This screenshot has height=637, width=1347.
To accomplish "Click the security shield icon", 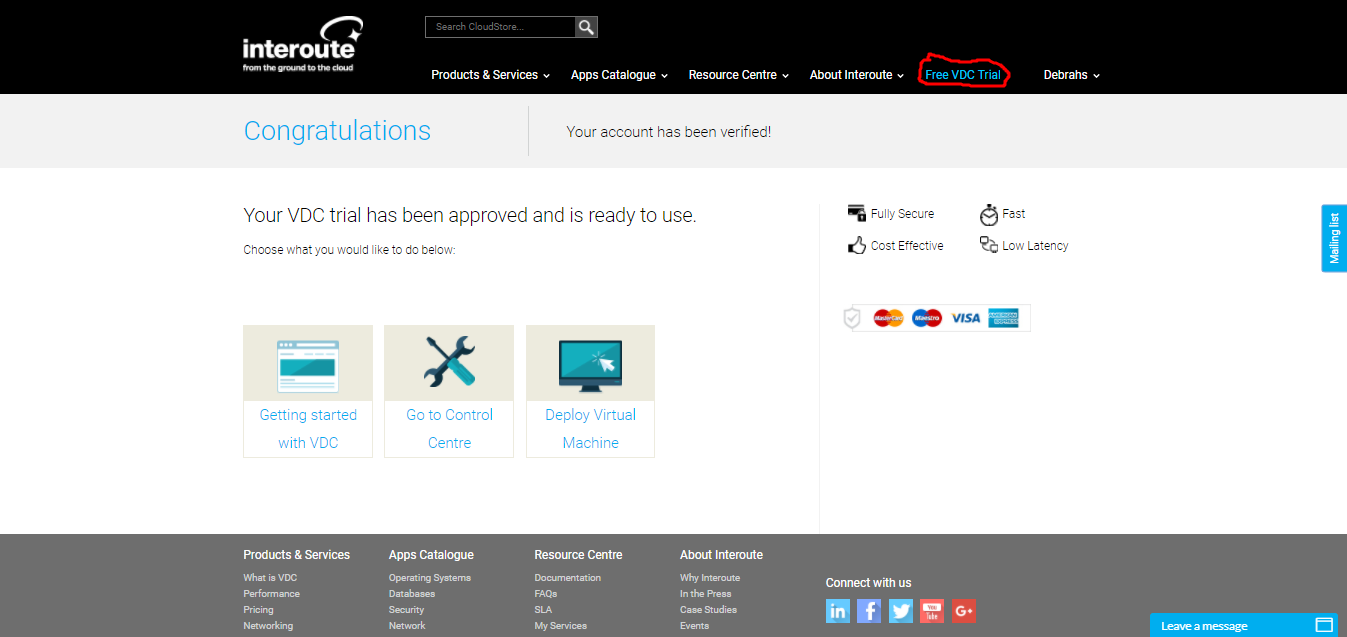I will 852,318.
